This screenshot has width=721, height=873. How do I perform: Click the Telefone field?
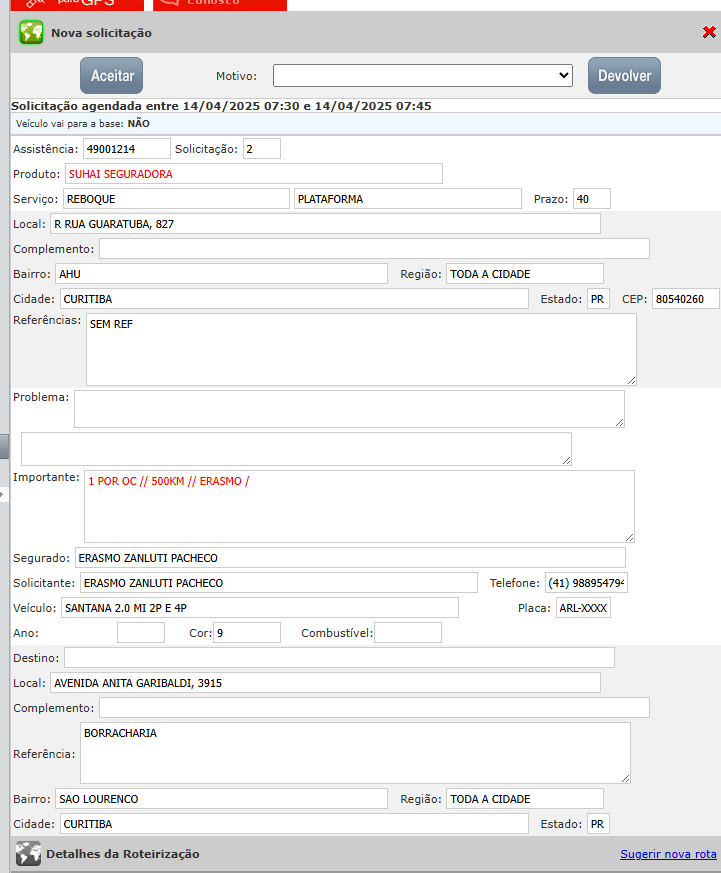585,583
